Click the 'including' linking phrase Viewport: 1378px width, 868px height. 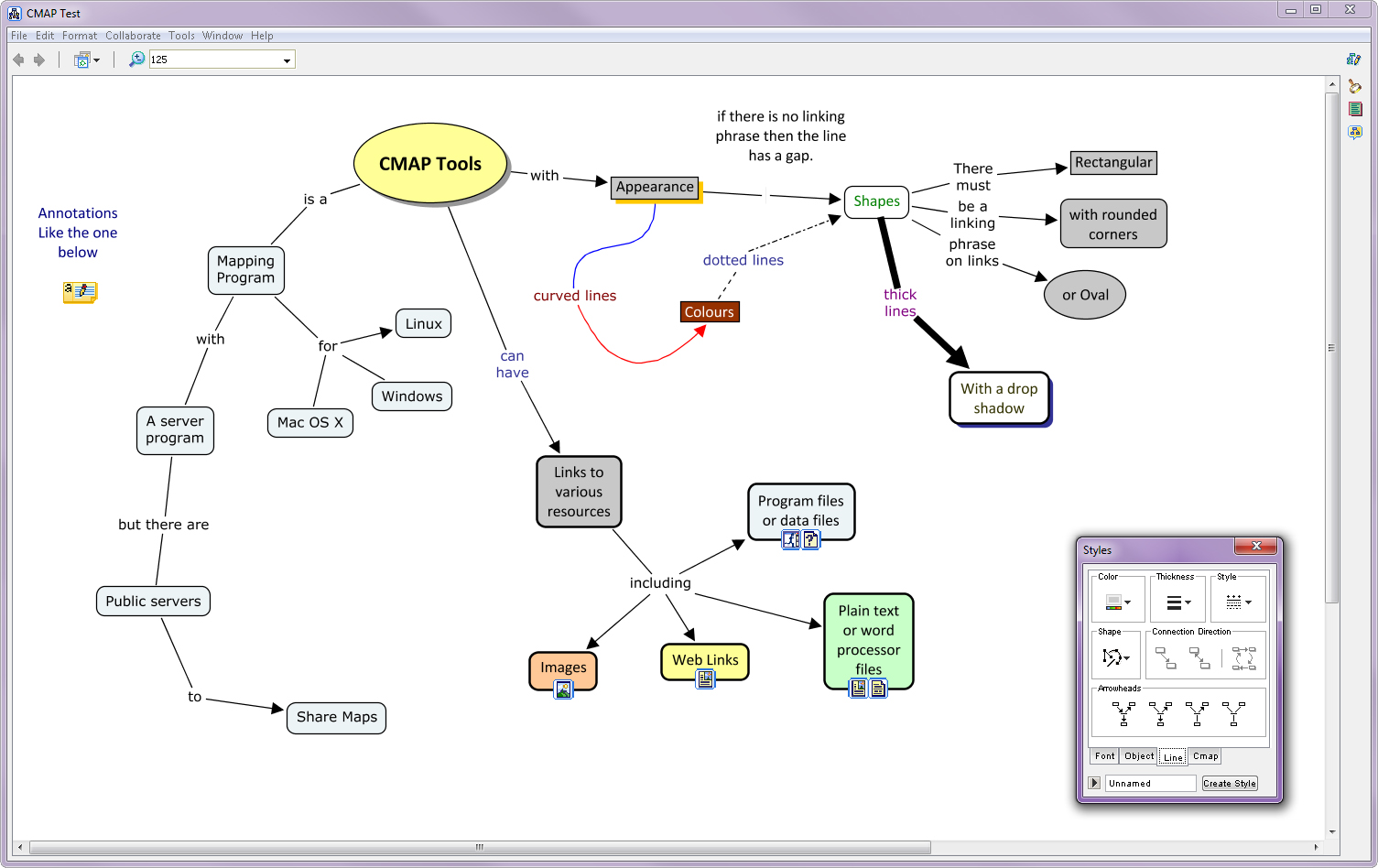pos(660,583)
